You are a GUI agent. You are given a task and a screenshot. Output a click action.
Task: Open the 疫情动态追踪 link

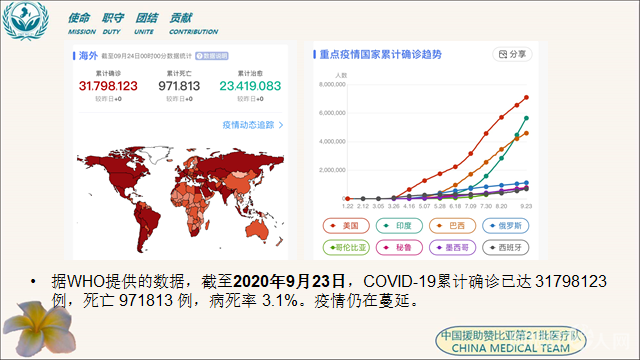253,125
